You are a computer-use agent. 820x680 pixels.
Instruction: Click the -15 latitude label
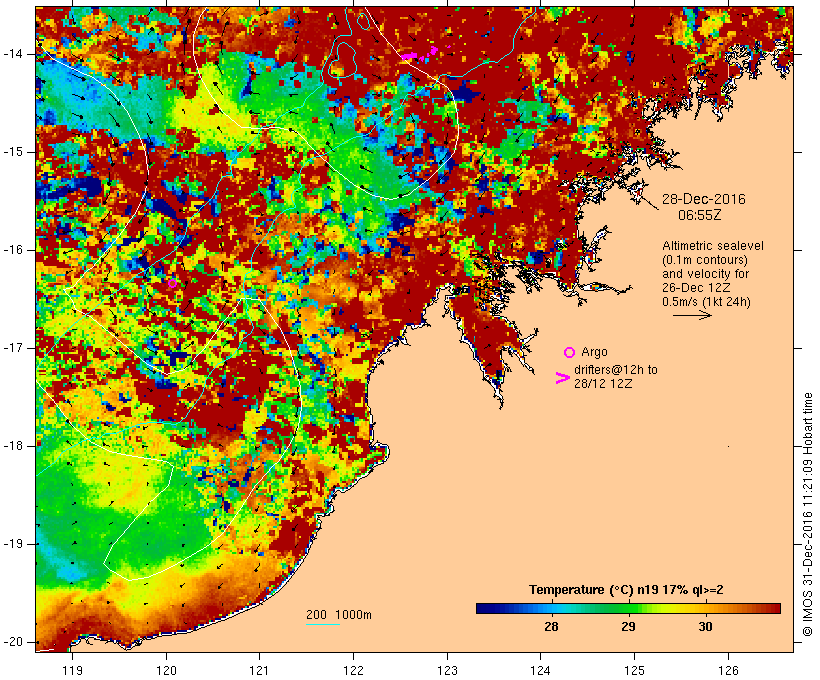click(x=13, y=152)
